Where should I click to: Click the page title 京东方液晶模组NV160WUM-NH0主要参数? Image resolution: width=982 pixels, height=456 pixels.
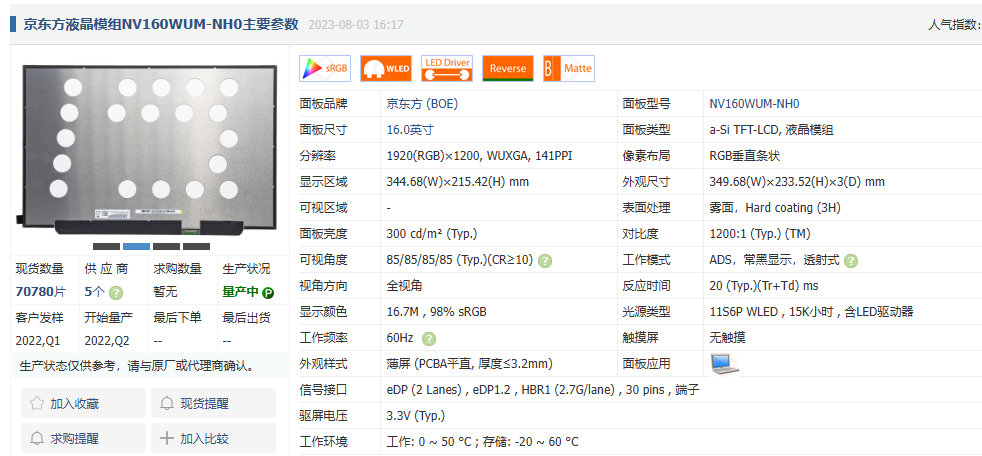click(x=161, y=24)
